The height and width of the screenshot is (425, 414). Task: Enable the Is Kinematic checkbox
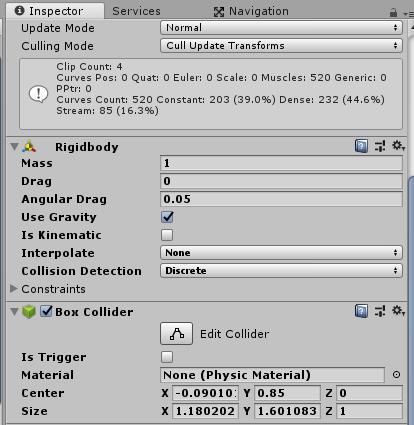click(167, 235)
